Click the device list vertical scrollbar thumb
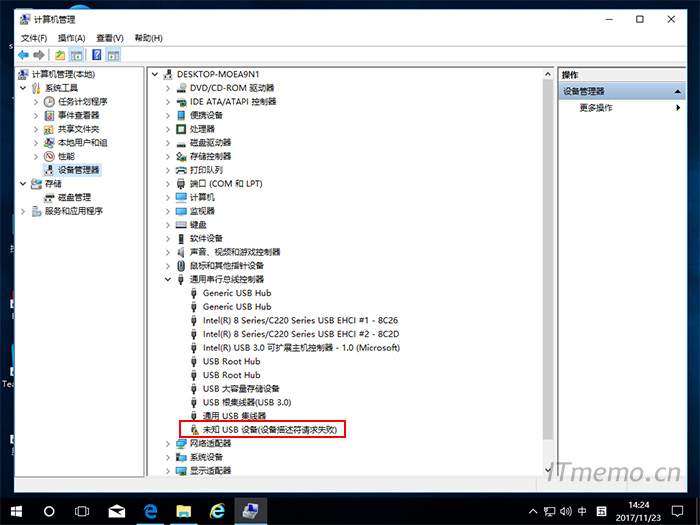The width and height of the screenshot is (700, 525). pos(548,259)
